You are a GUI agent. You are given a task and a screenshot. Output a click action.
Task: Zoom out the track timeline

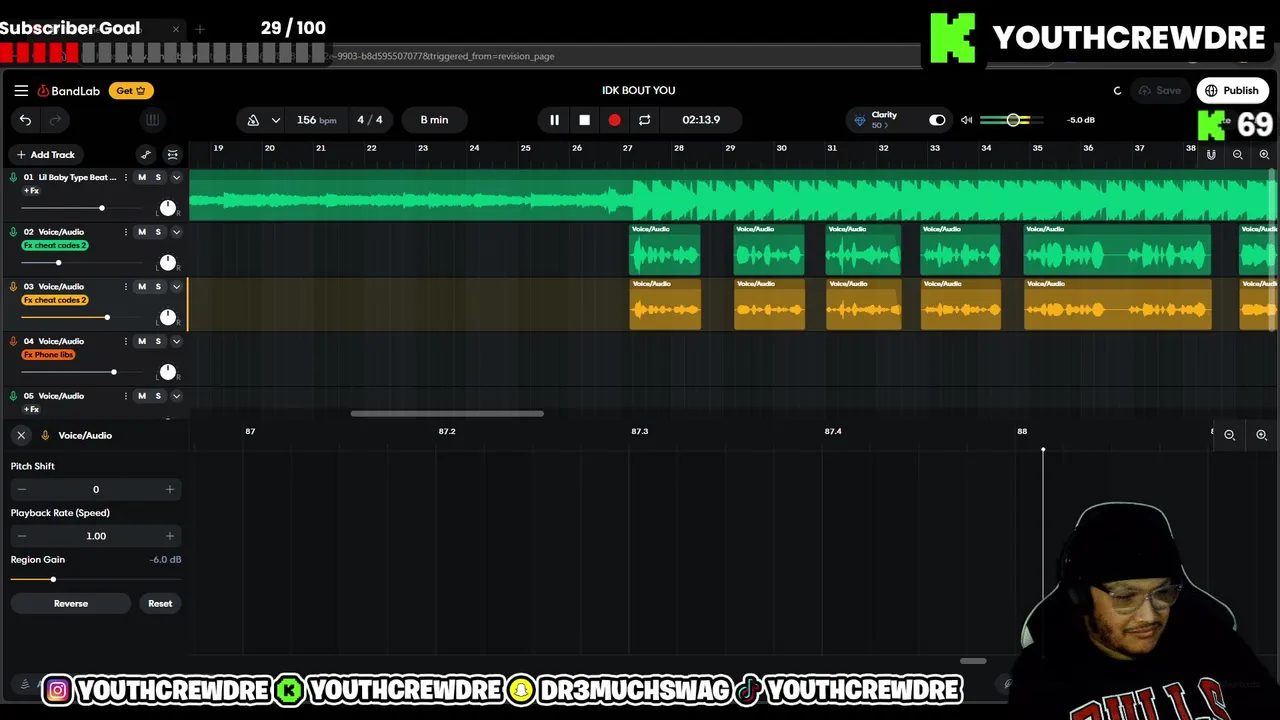tap(1238, 155)
